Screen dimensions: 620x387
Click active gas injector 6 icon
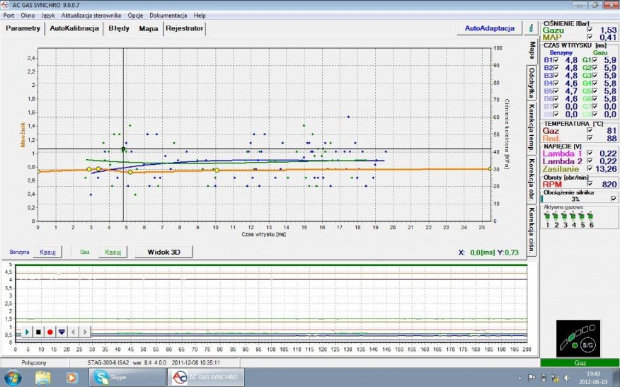590,216
